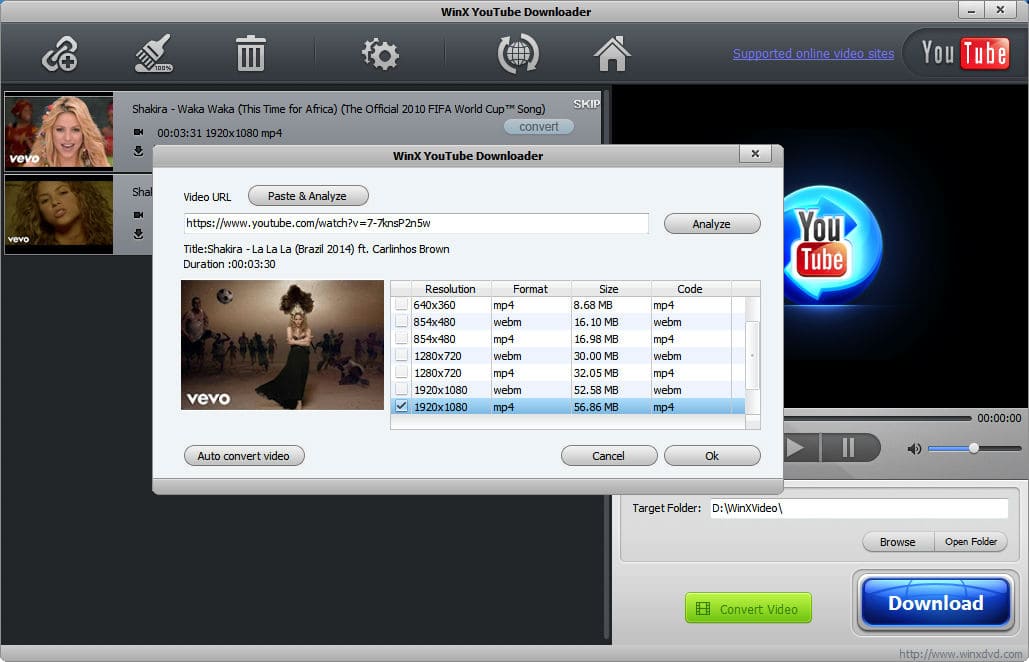
Task: Click the pause button in the player
Action: coord(849,448)
